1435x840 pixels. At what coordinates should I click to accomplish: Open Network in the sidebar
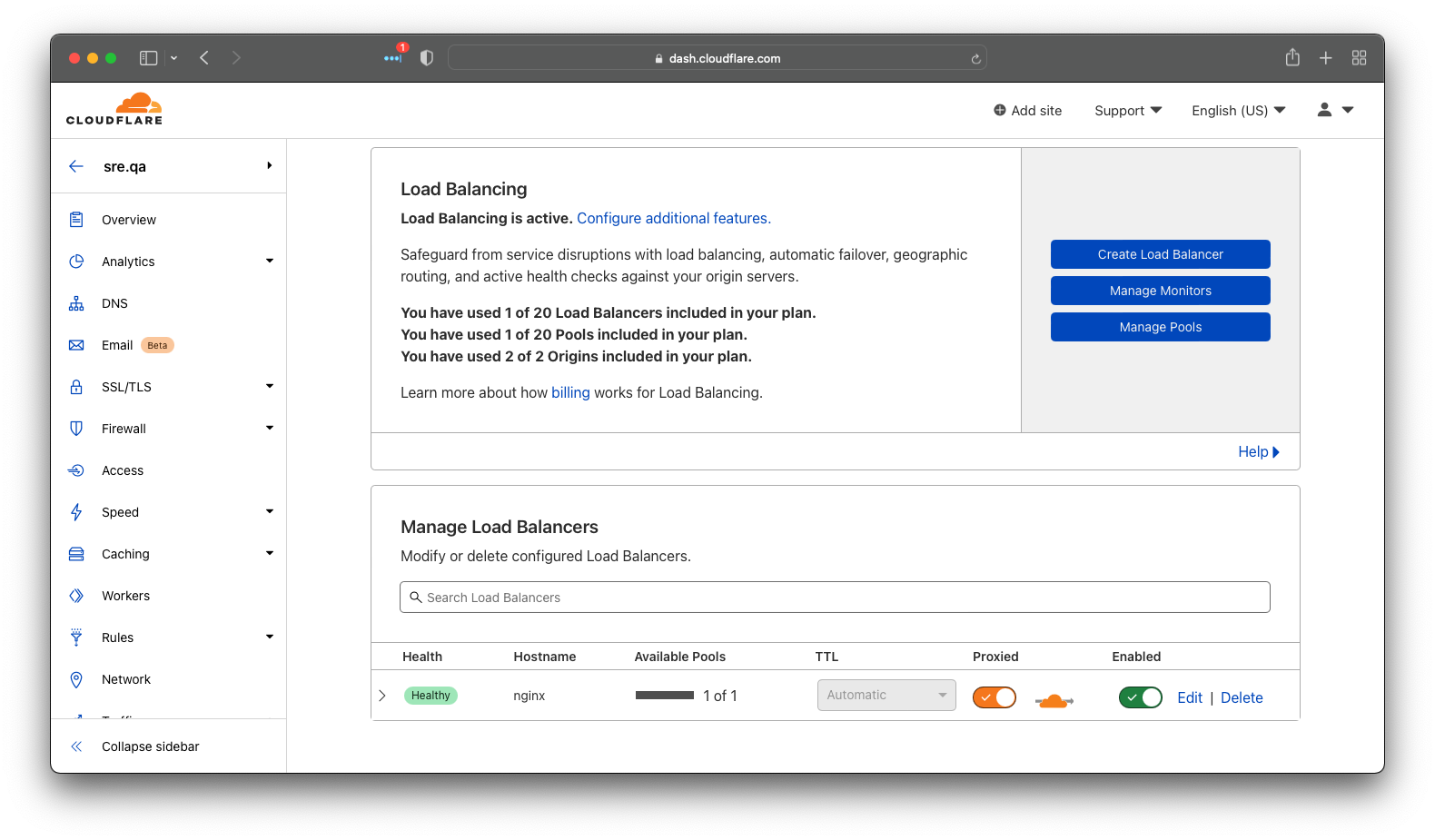coord(126,679)
